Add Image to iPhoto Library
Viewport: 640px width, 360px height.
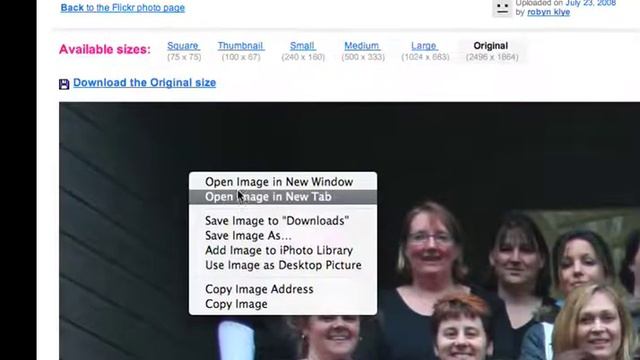point(283,250)
